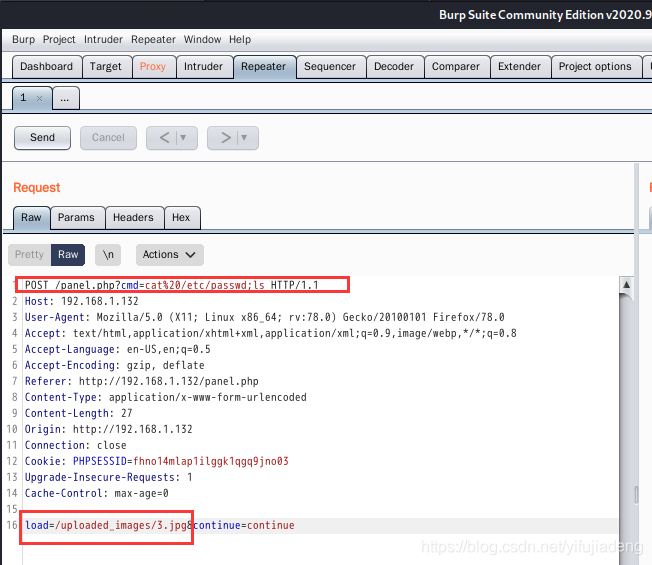
Task: Click the Accept-Encoding header line
Action: point(115,365)
